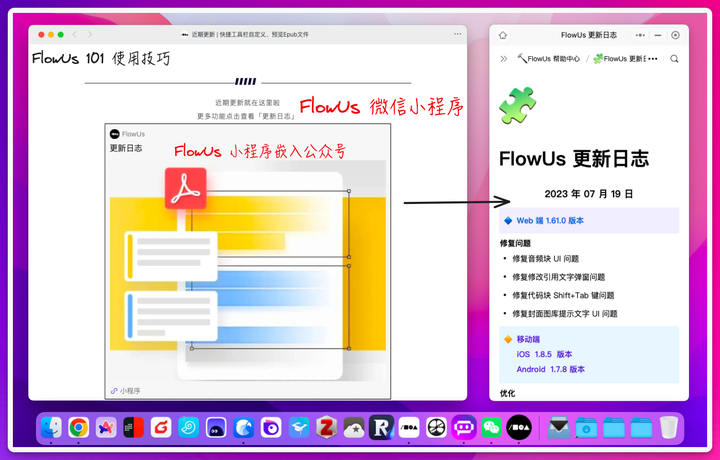Click the 修复问题 subheading
The width and height of the screenshot is (720, 460).
point(515,243)
